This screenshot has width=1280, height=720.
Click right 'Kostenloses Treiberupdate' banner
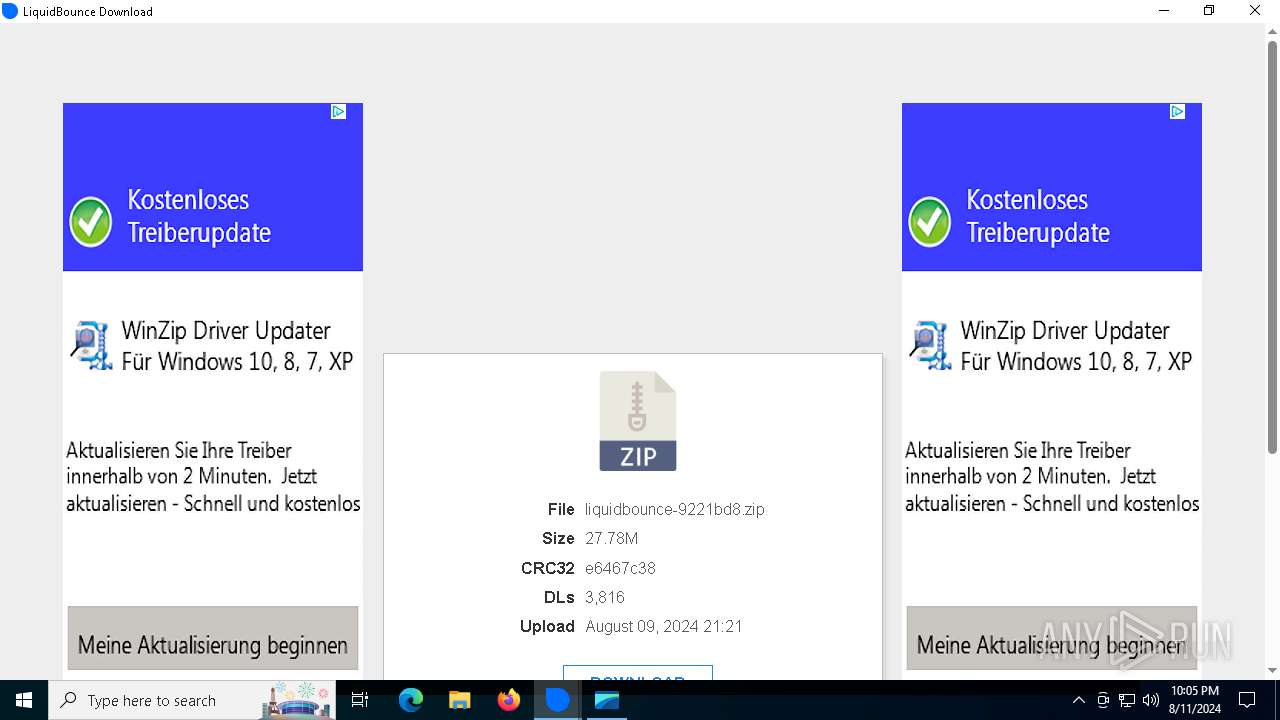click(1052, 187)
